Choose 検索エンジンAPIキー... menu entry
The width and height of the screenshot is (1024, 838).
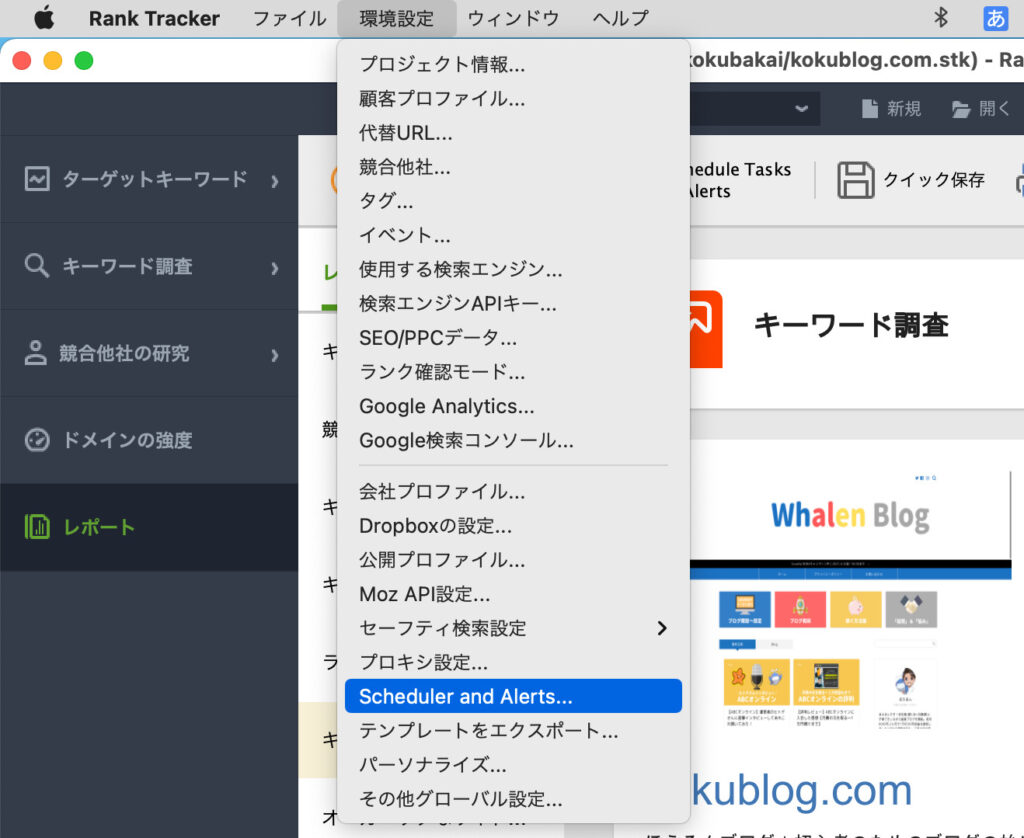(513, 303)
